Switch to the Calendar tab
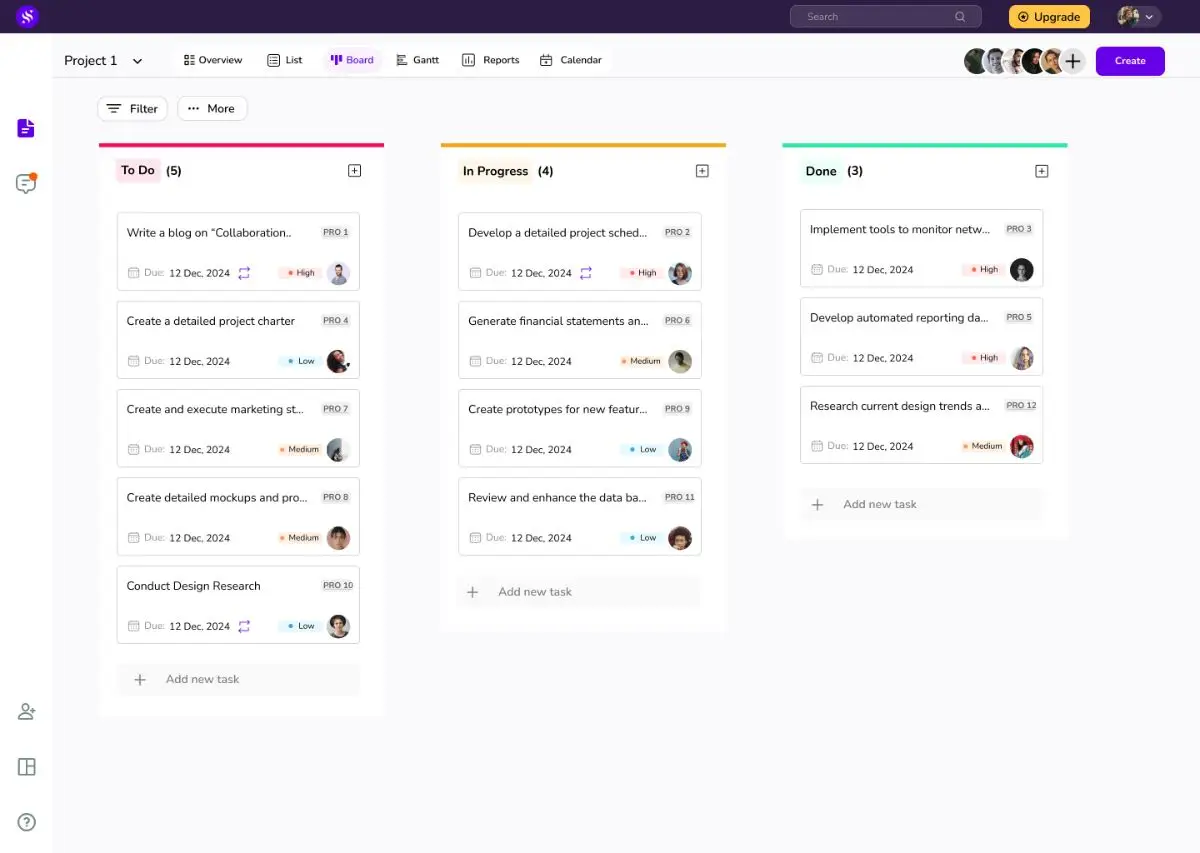 (x=570, y=60)
